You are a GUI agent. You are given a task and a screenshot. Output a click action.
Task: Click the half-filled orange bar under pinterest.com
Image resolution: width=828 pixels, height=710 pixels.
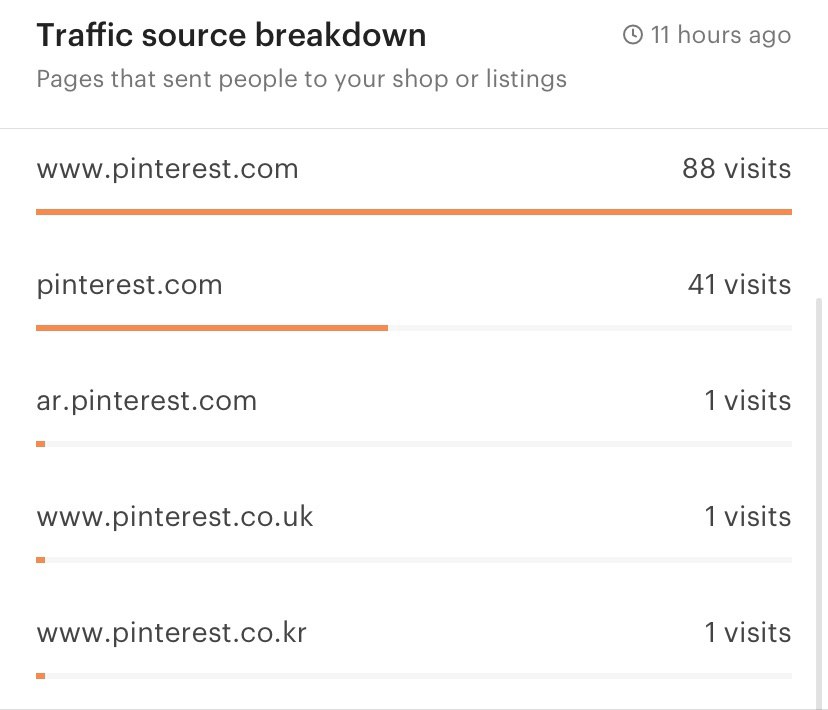point(414,328)
